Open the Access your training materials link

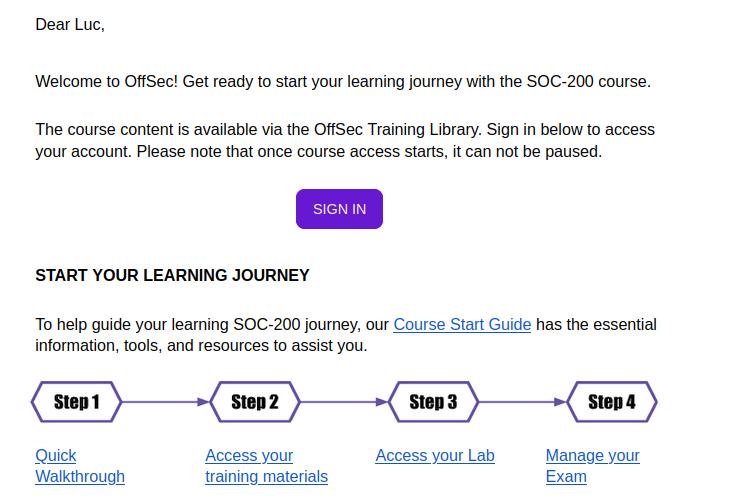point(266,466)
